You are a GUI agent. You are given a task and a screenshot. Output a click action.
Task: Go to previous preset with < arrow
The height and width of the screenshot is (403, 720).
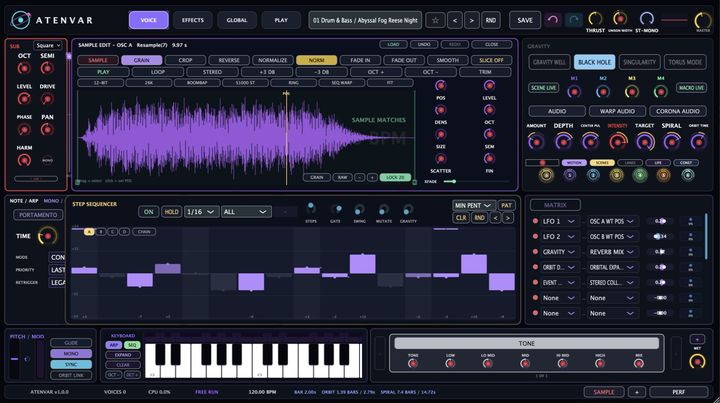click(x=455, y=20)
